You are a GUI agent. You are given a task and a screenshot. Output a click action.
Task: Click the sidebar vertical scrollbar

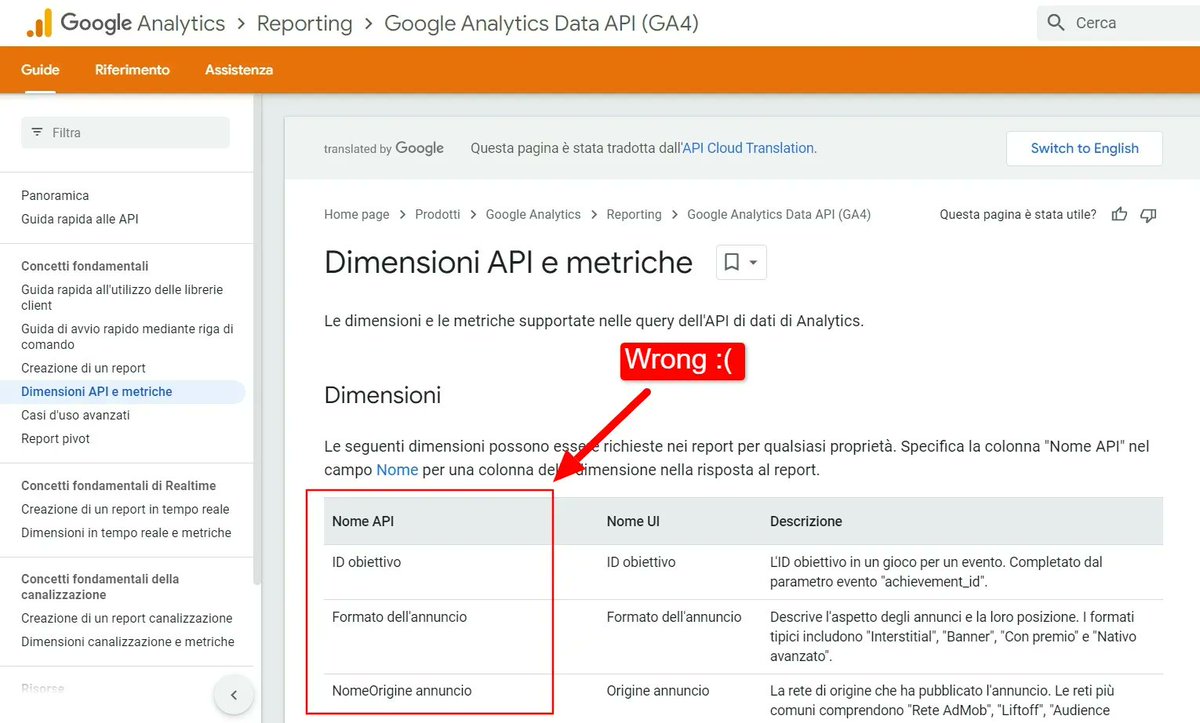pos(258,340)
